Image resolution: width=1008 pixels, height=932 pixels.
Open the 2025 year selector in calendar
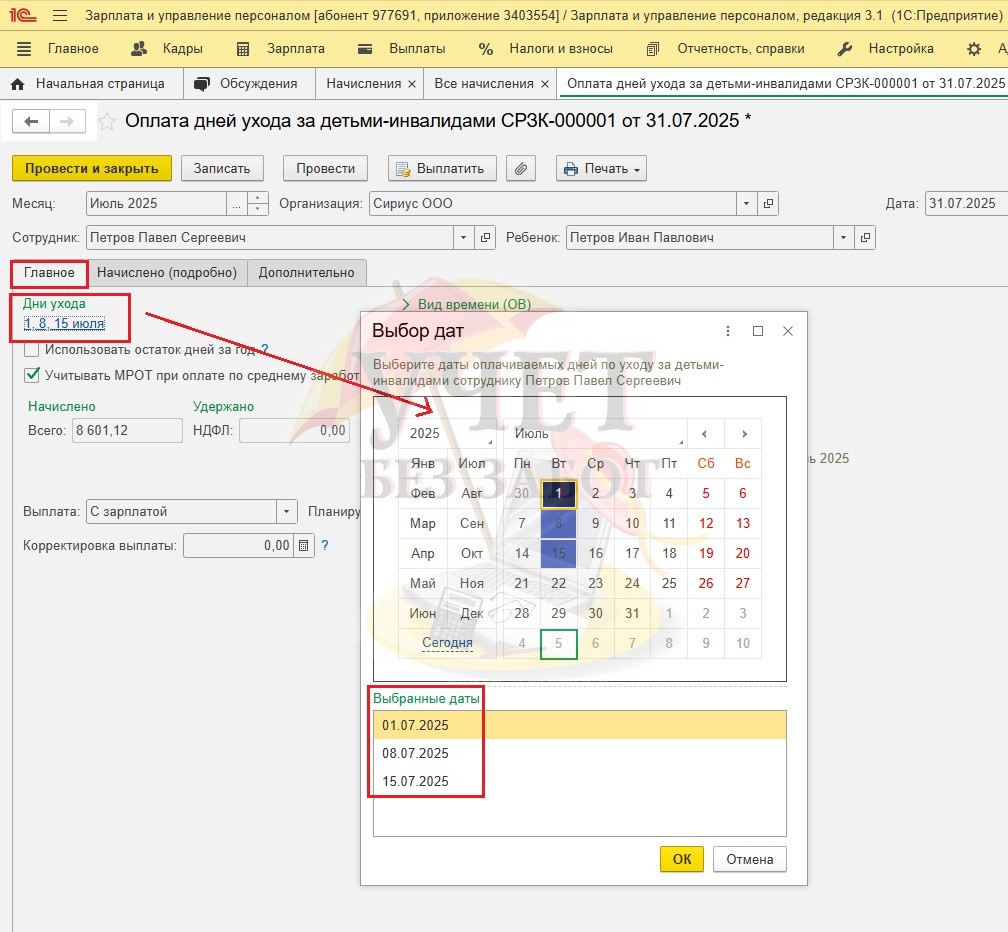pyautogui.click(x=447, y=433)
